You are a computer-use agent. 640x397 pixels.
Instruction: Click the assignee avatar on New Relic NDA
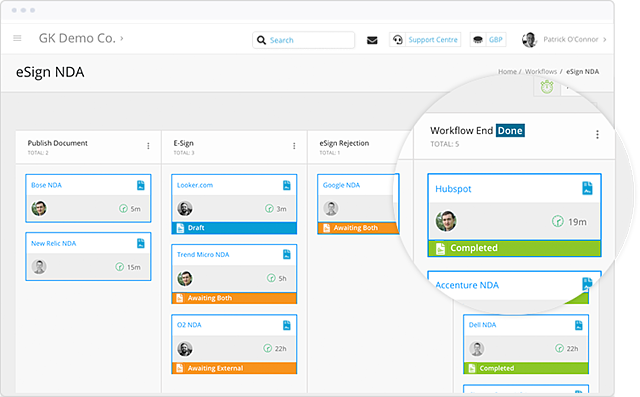tap(39, 267)
